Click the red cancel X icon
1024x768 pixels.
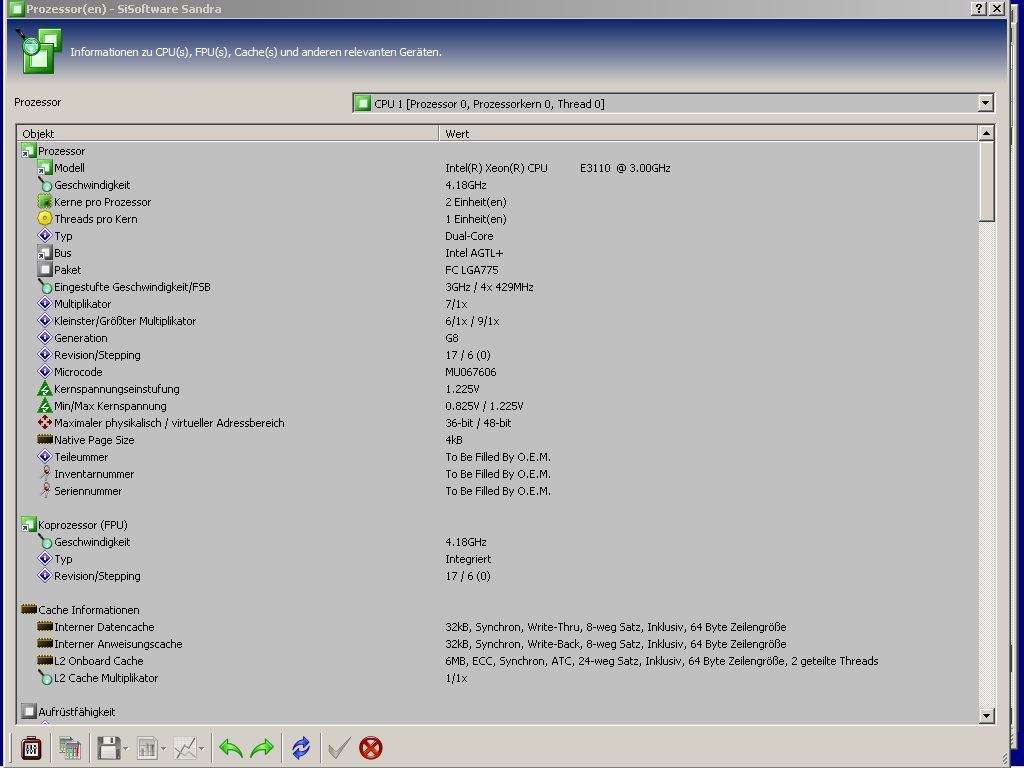(371, 748)
